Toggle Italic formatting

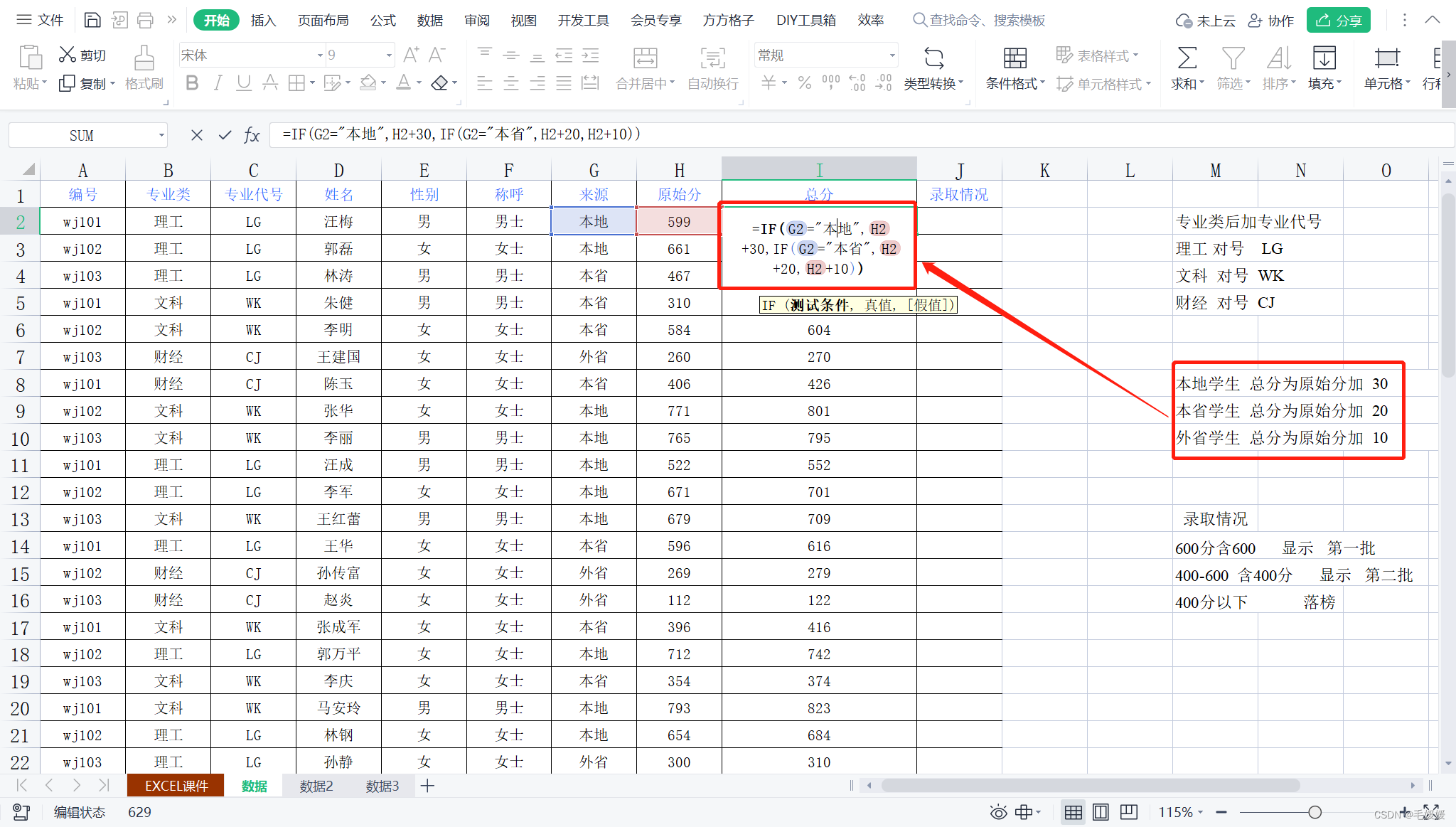click(x=218, y=83)
